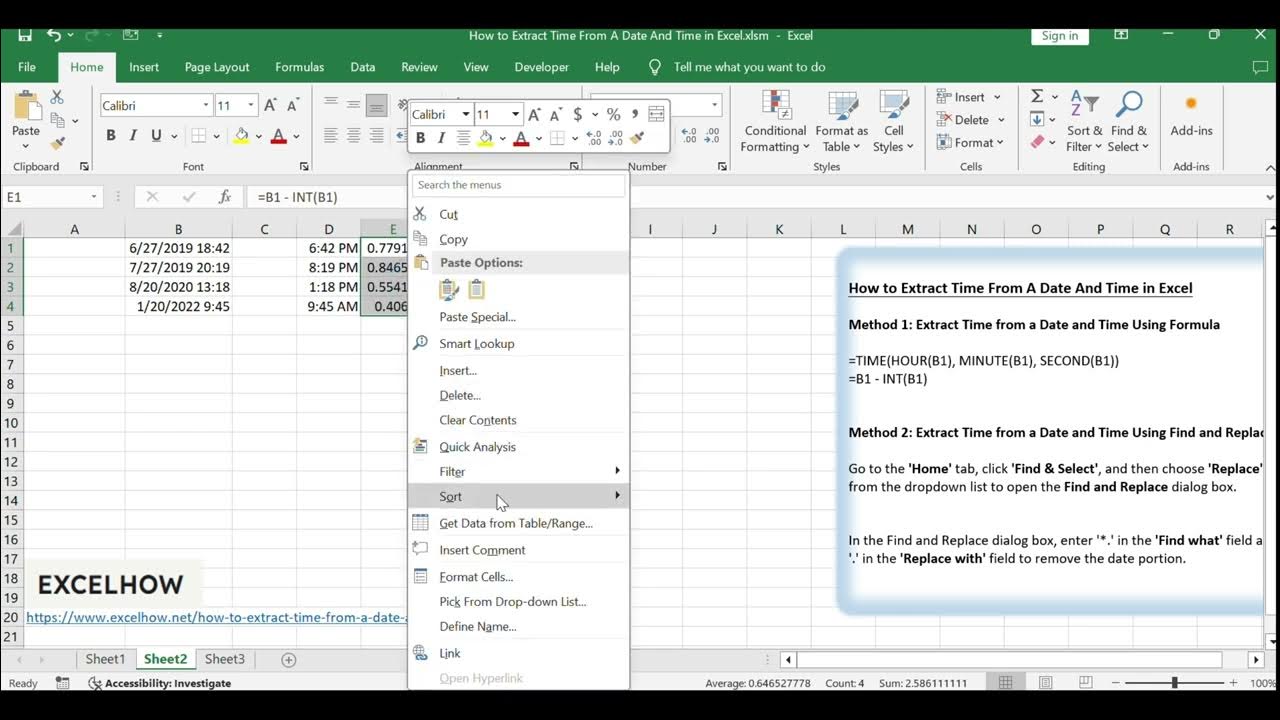Click the ribbon yellow Fill Color swatch
This screenshot has width=1280, height=720.
(241, 136)
